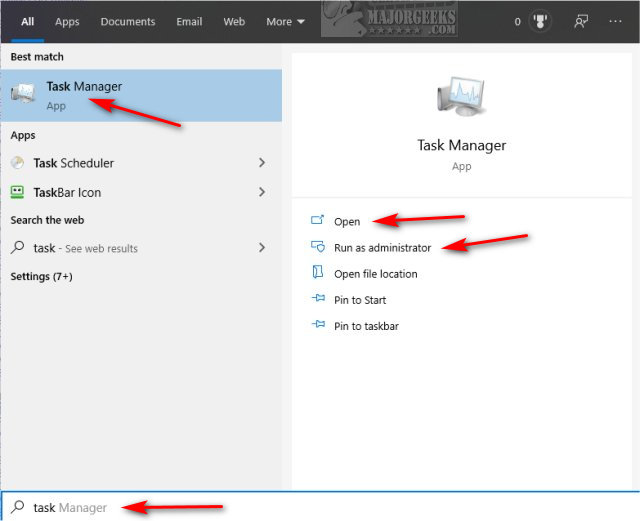
Task: Click the Task Manager title in preview pane
Action: (461, 145)
